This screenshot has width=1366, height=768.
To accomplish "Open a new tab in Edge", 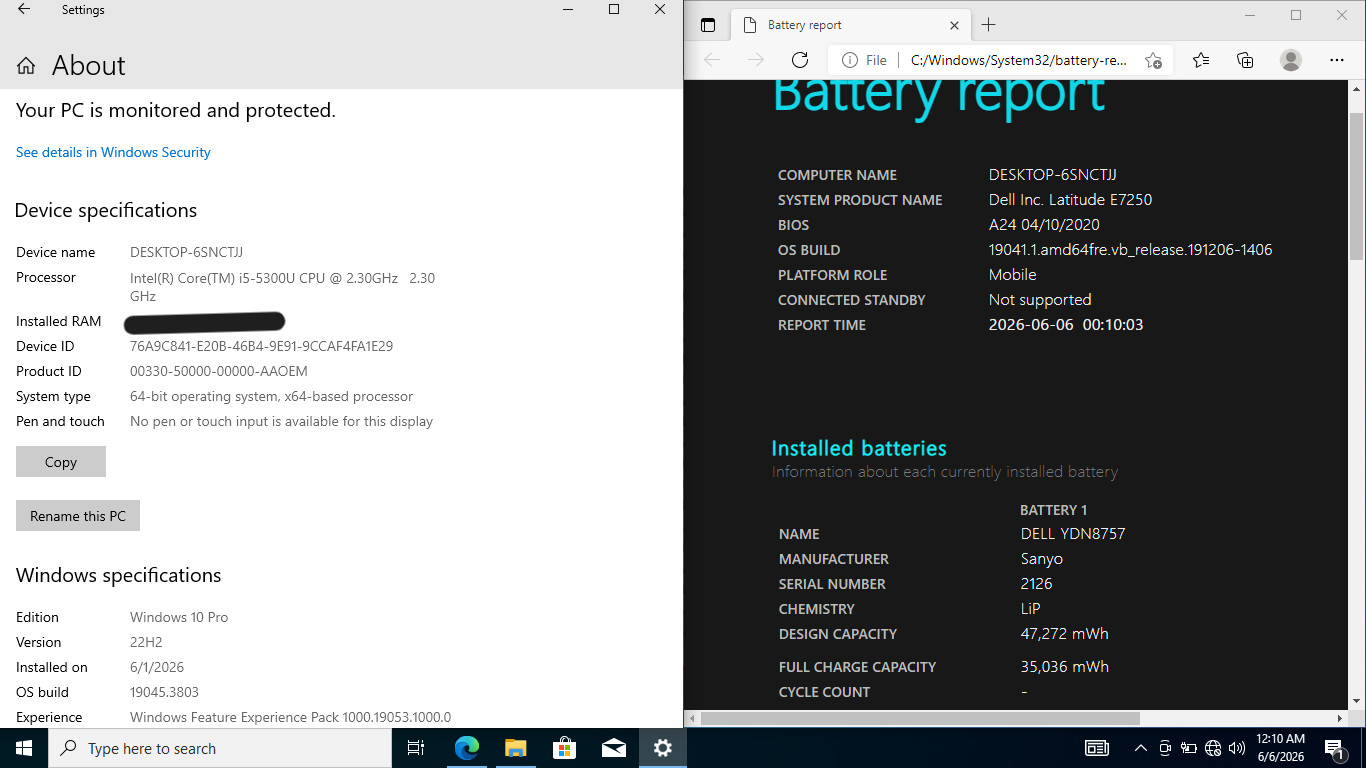I will pos(988,25).
